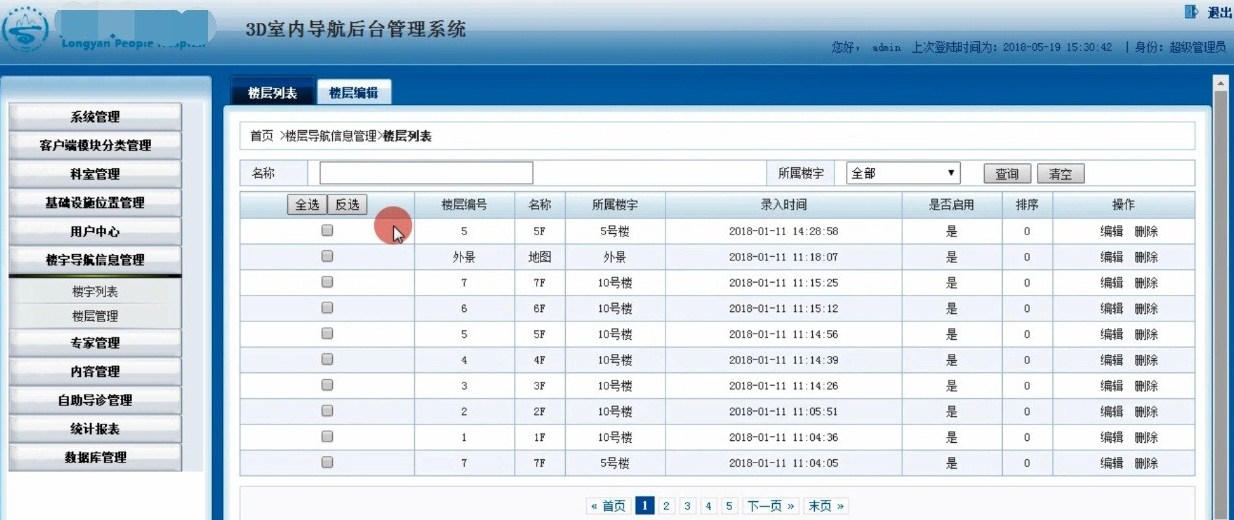The image size is (1234, 520).
Task: Switch to 楼层列表 tab
Action: pos(272,92)
